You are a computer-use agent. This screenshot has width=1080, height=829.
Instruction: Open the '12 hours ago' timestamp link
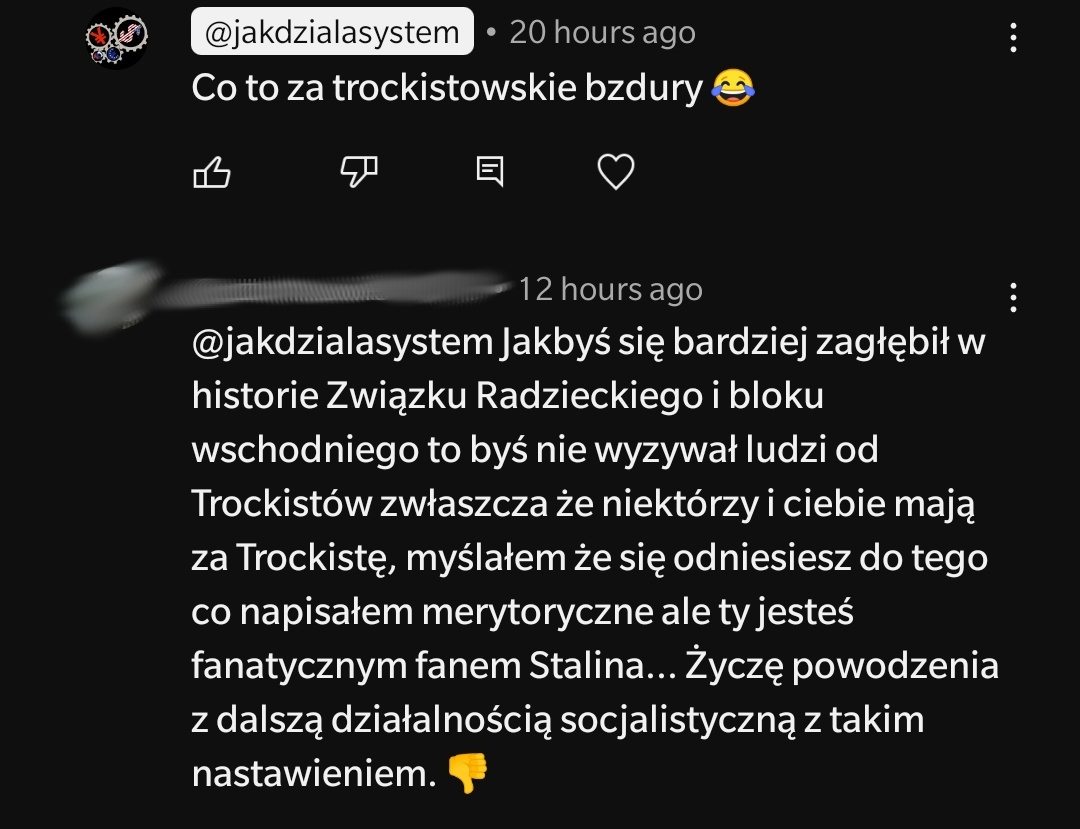tap(610, 289)
